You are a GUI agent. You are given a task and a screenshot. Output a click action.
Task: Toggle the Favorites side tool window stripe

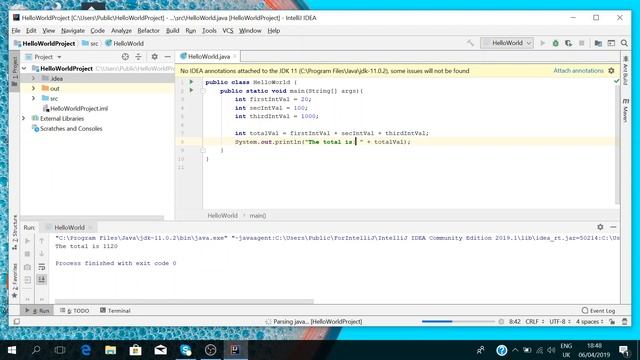click(15, 281)
